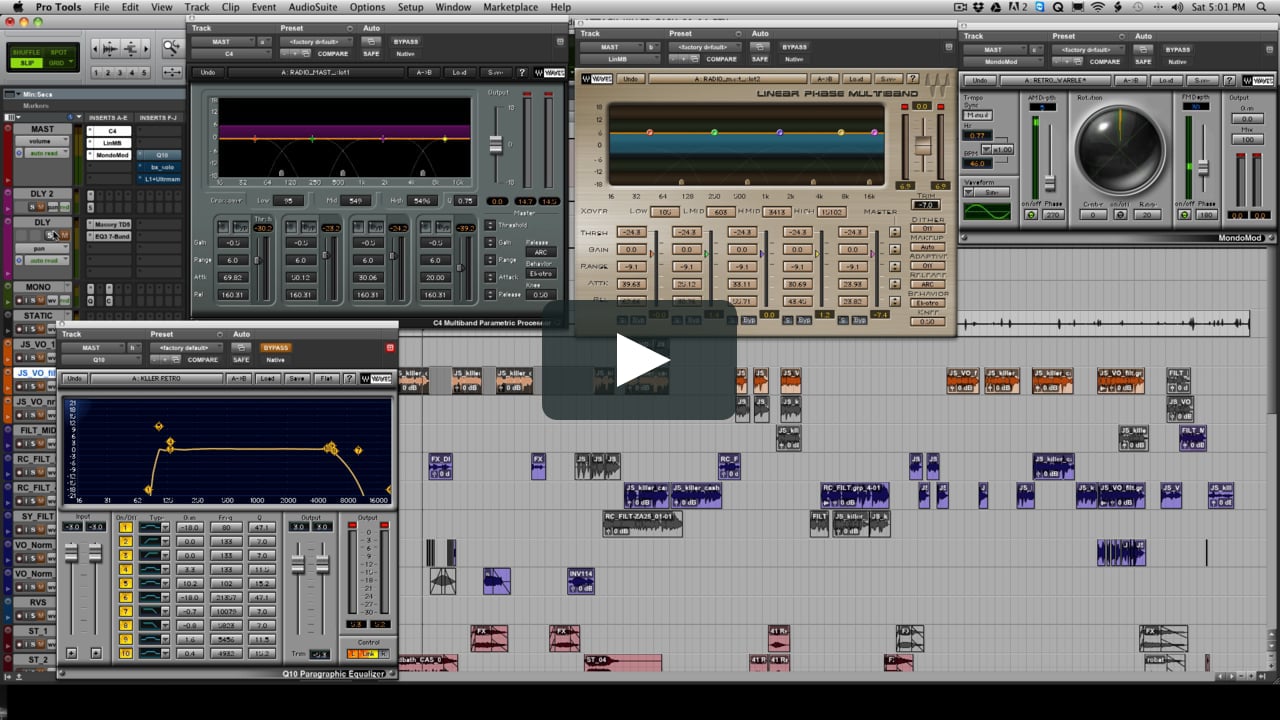
Task: Toggle Q10 band 10 on/off
Action: pos(126,653)
